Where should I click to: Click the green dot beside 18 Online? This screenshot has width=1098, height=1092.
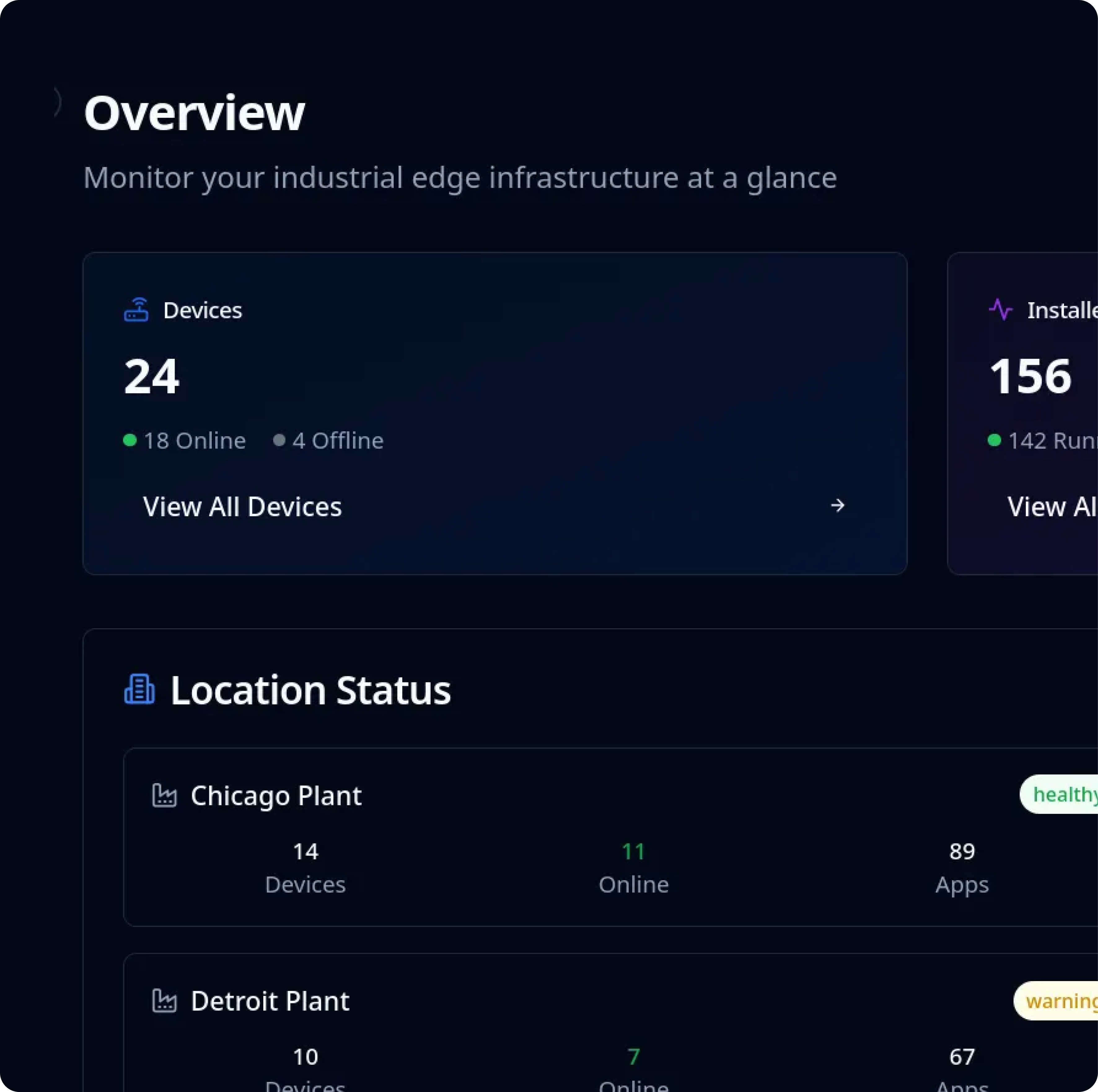[x=130, y=440]
